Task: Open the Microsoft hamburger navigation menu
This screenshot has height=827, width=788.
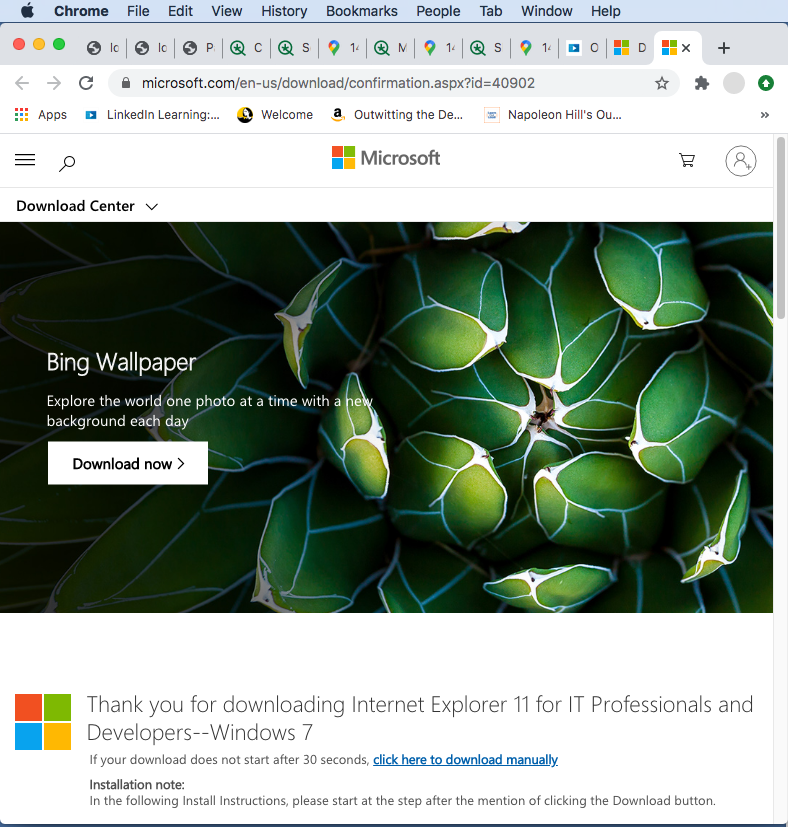Action: (26, 160)
